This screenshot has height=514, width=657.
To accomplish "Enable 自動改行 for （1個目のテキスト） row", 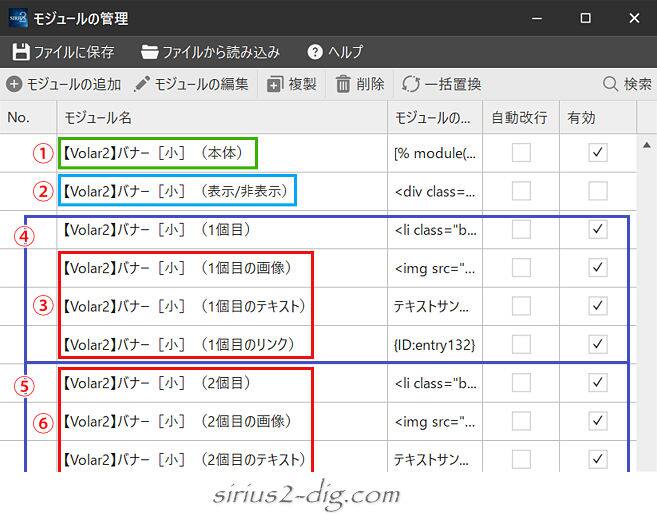I will click(x=521, y=306).
